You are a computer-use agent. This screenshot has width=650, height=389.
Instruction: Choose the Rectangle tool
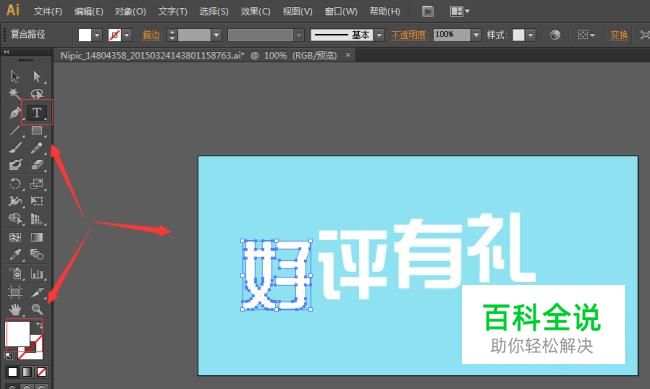click(36, 131)
